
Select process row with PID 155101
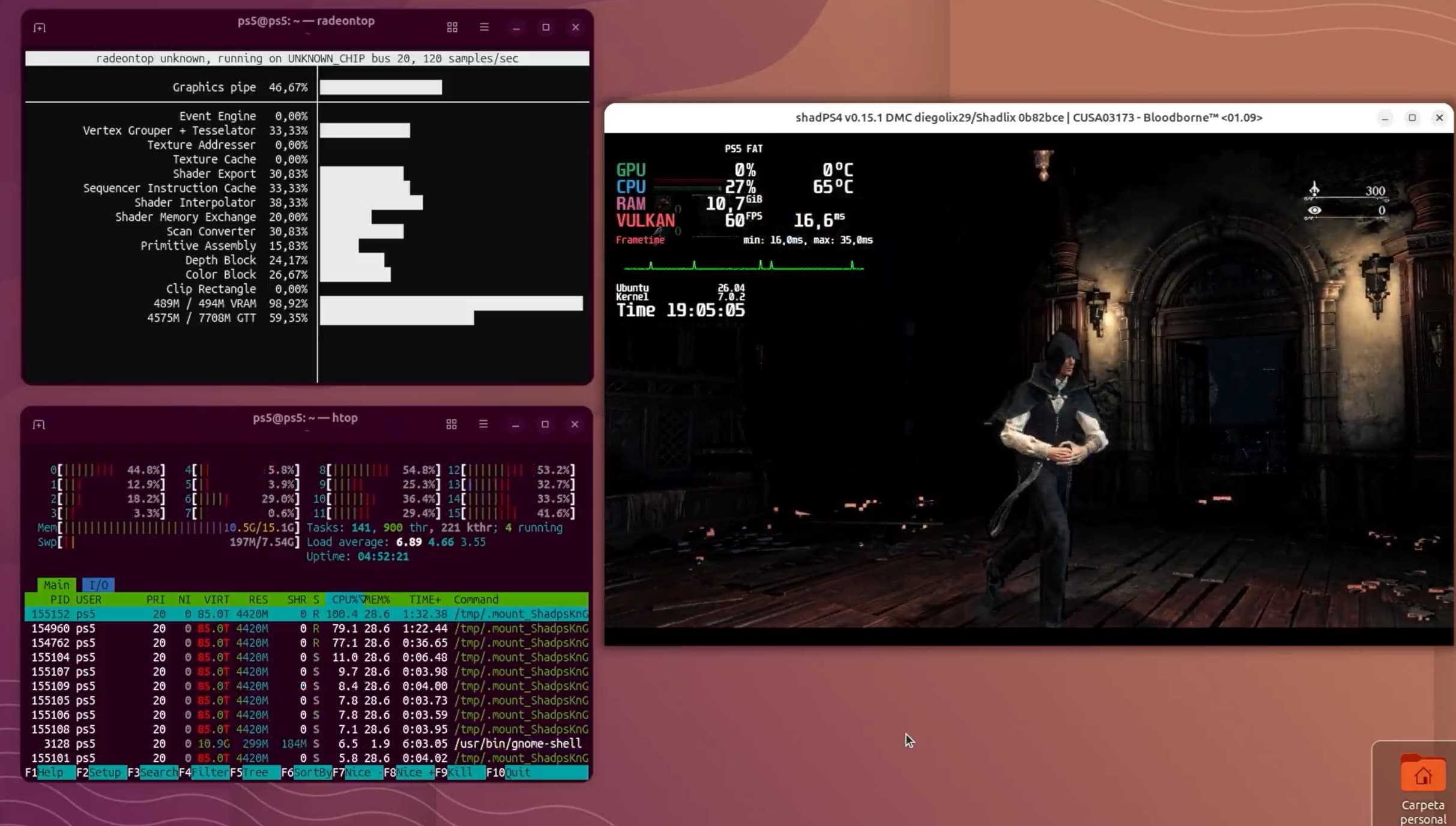pyautogui.click(x=307, y=758)
